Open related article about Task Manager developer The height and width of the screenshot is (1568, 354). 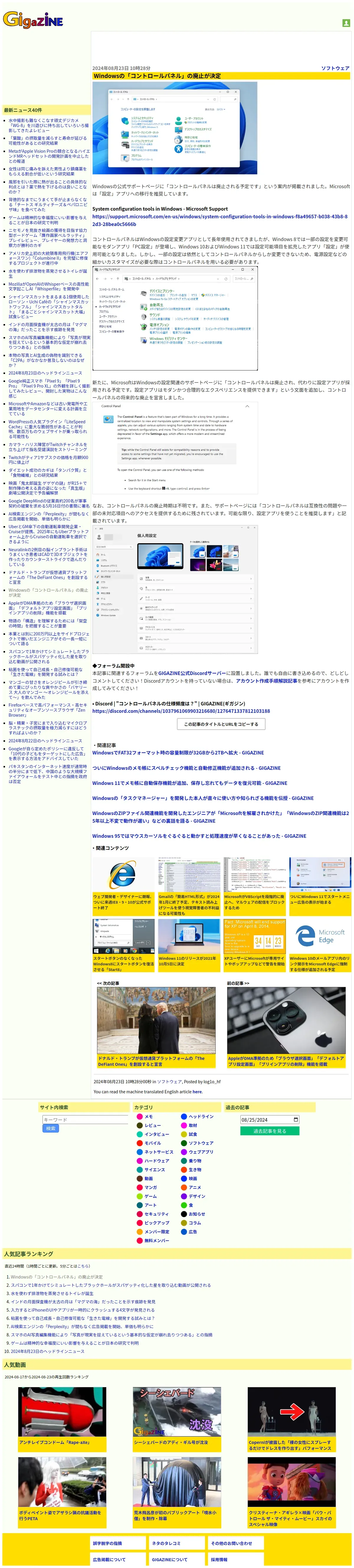pos(203,797)
